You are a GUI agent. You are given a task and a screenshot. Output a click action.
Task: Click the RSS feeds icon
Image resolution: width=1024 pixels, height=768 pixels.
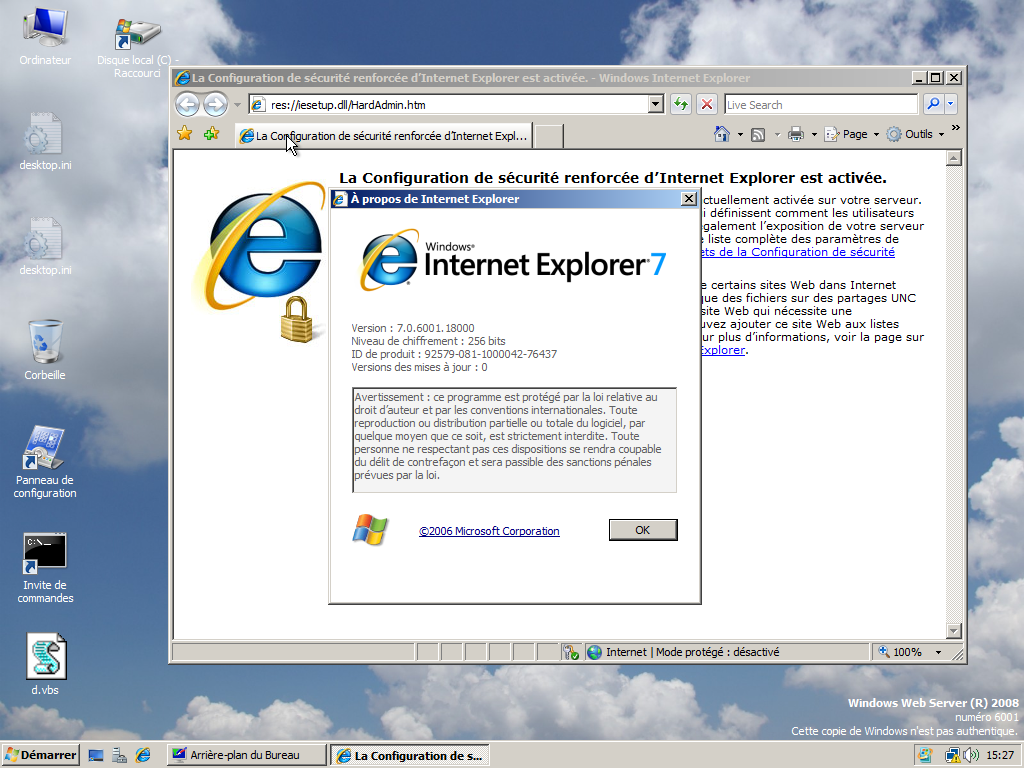point(758,134)
